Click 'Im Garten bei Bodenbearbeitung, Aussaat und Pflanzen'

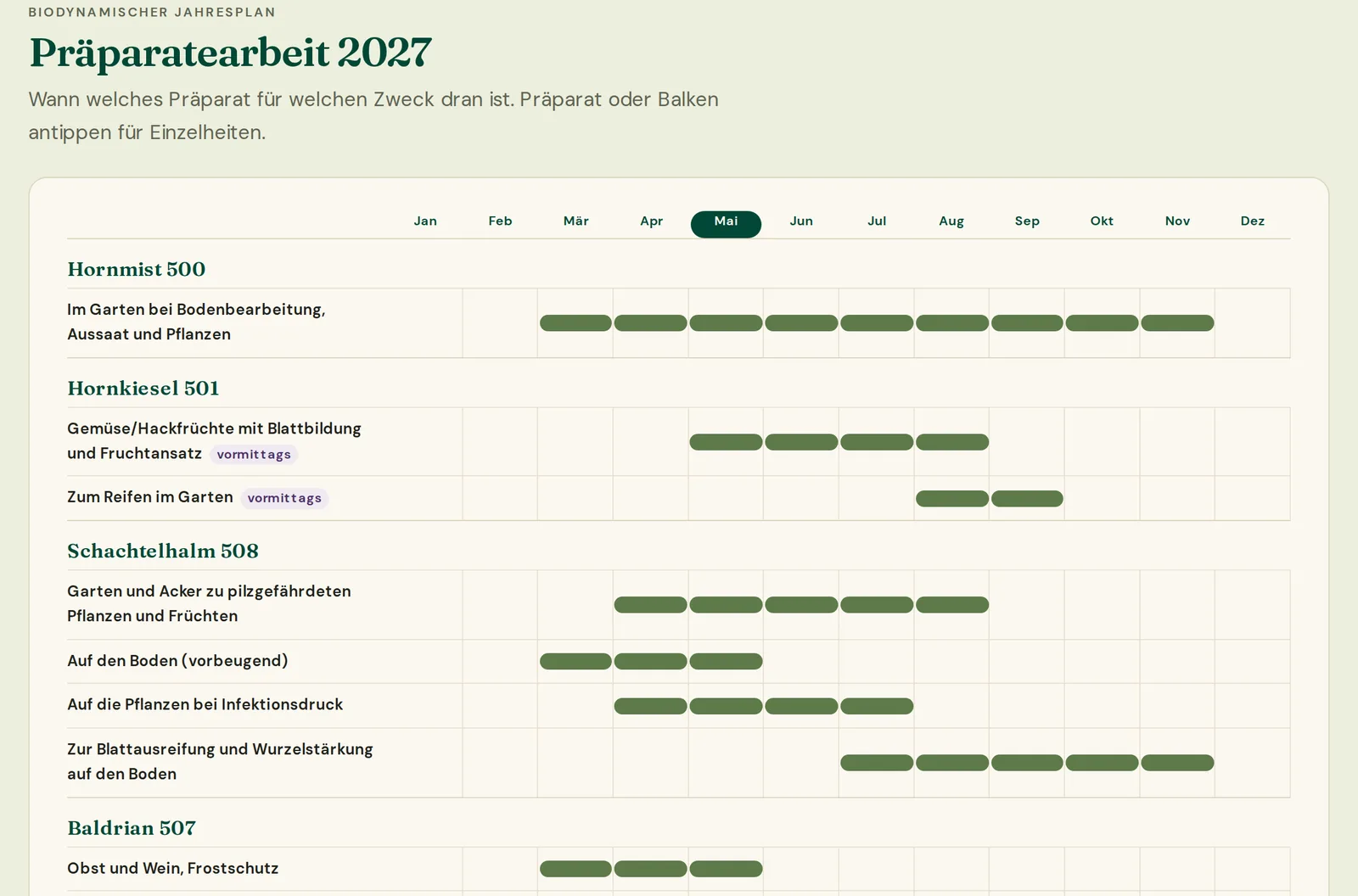[196, 322]
